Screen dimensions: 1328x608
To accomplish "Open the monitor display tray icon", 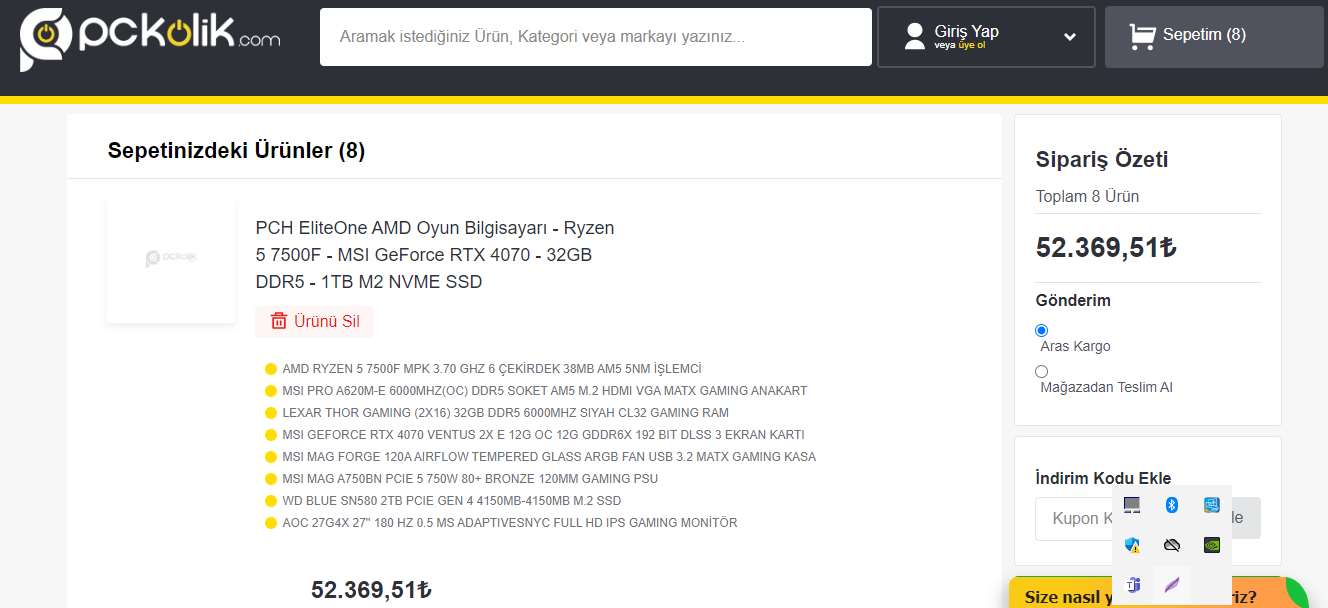I will coord(1132,505).
